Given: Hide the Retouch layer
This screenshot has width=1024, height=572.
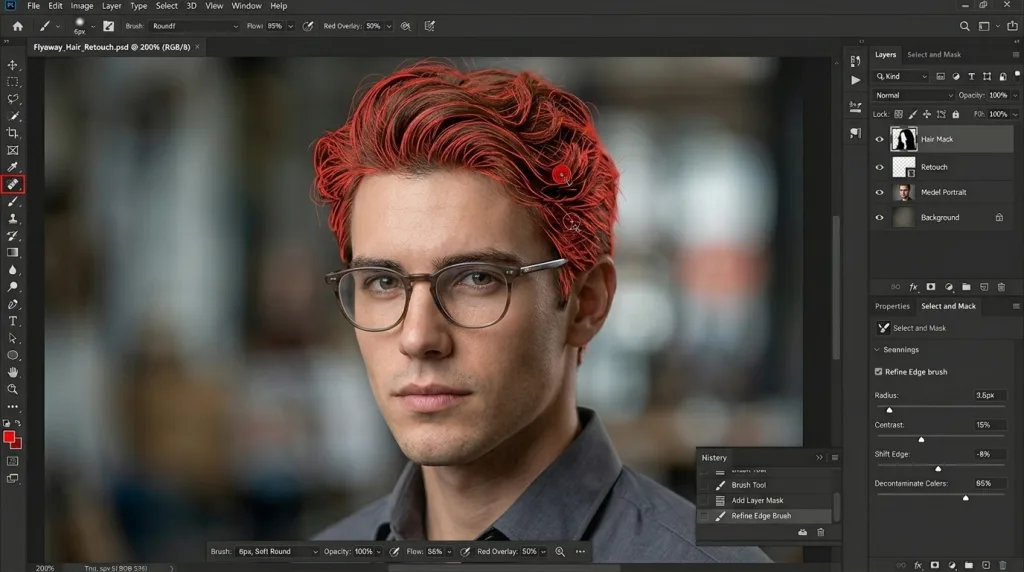Looking at the screenshot, I should pos(879,167).
